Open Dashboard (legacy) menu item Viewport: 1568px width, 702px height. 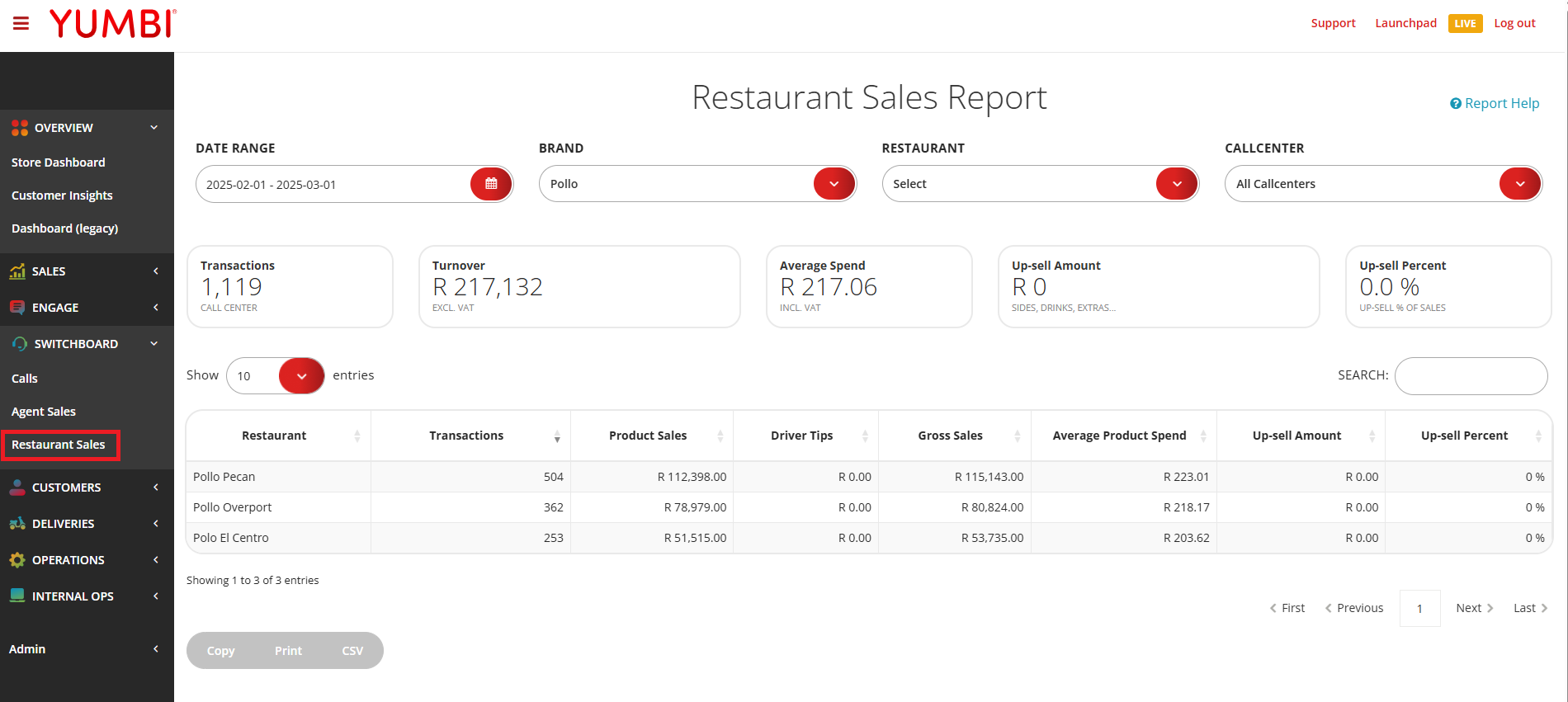pos(64,229)
